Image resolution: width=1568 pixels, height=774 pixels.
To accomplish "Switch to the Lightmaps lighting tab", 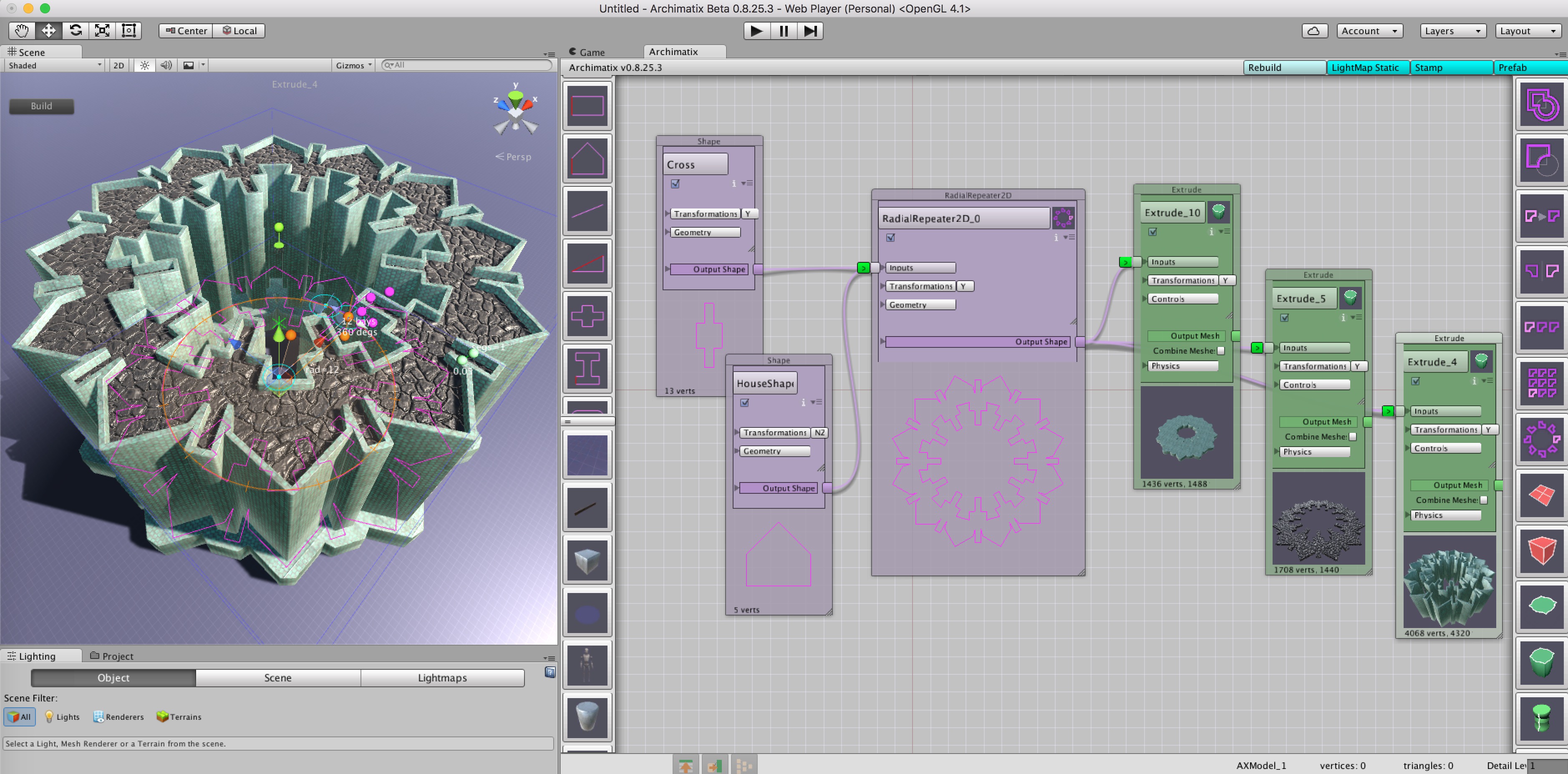I will click(x=442, y=678).
